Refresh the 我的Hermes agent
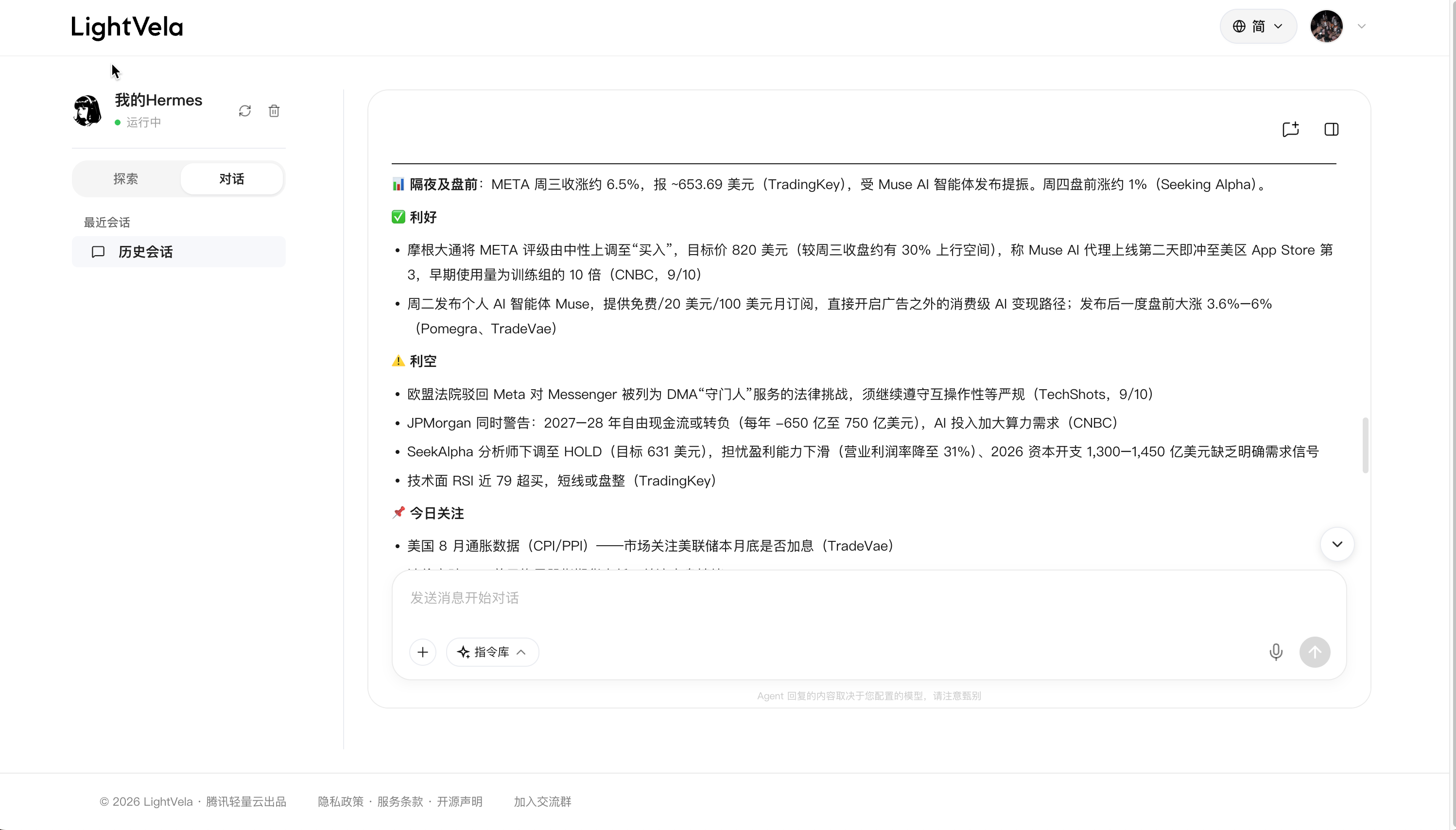The width and height of the screenshot is (1456, 830). click(245, 111)
